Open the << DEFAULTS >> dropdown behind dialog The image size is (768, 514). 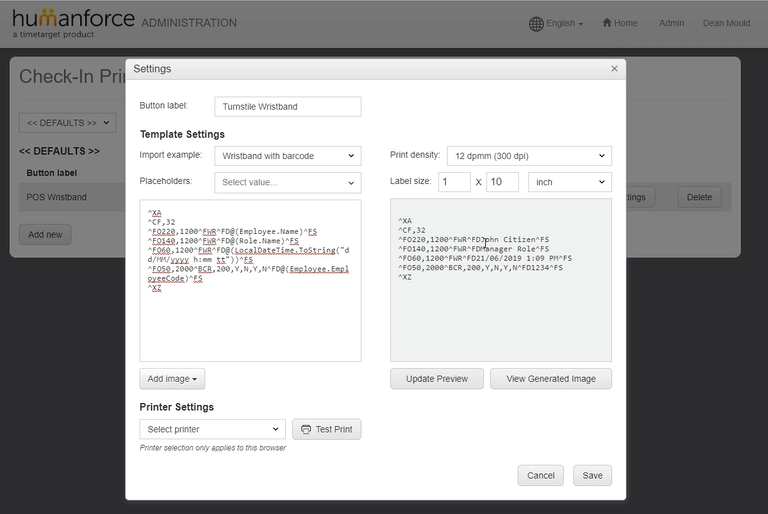(68, 122)
